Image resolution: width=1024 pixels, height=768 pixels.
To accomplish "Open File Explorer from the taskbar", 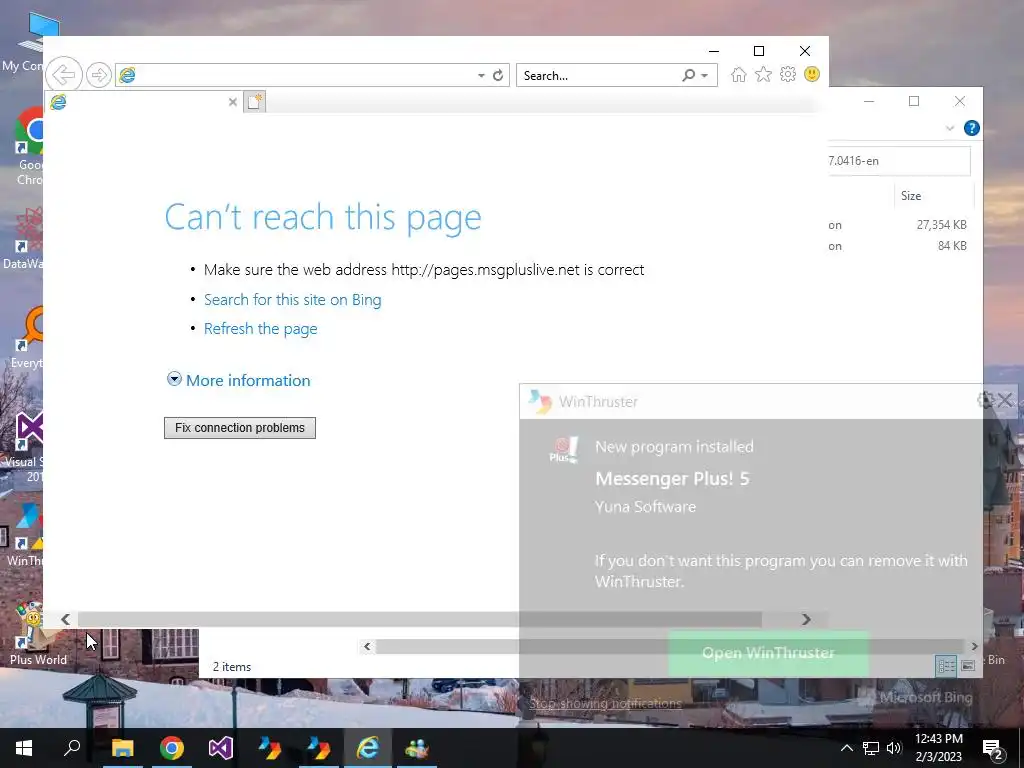I will pyautogui.click(x=122, y=748).
